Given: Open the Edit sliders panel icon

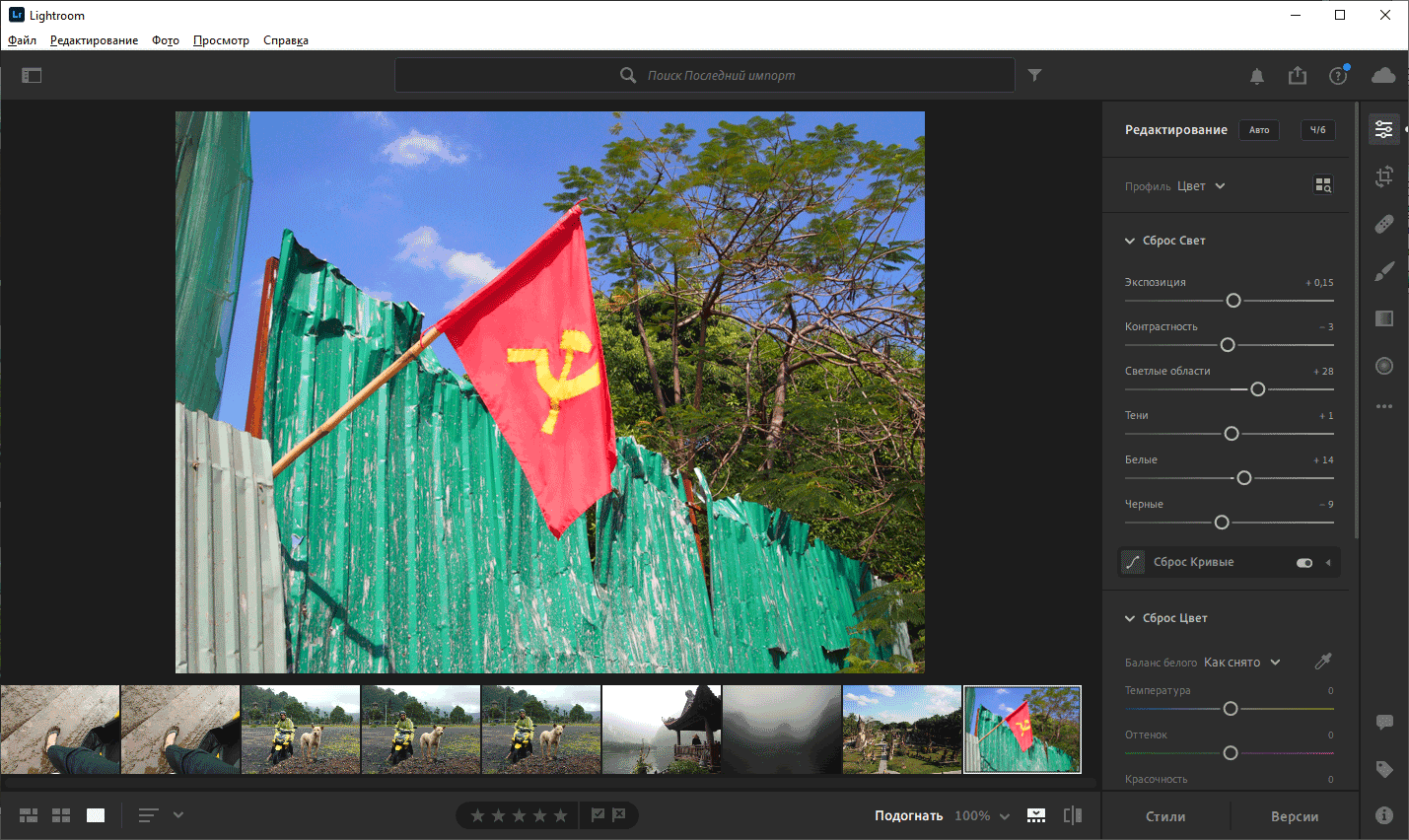Looking at the screenshot, I should (x=1384, y=129).
